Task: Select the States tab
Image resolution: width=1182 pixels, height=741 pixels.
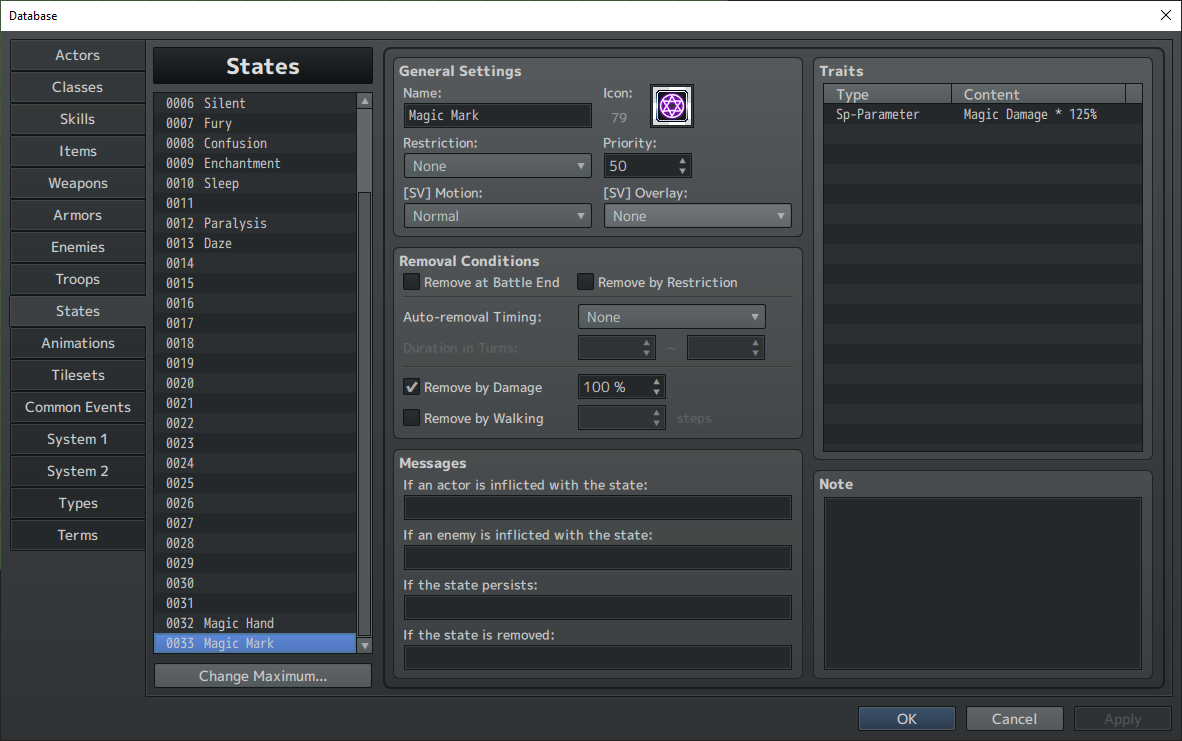Action: [x=78, y=311]
